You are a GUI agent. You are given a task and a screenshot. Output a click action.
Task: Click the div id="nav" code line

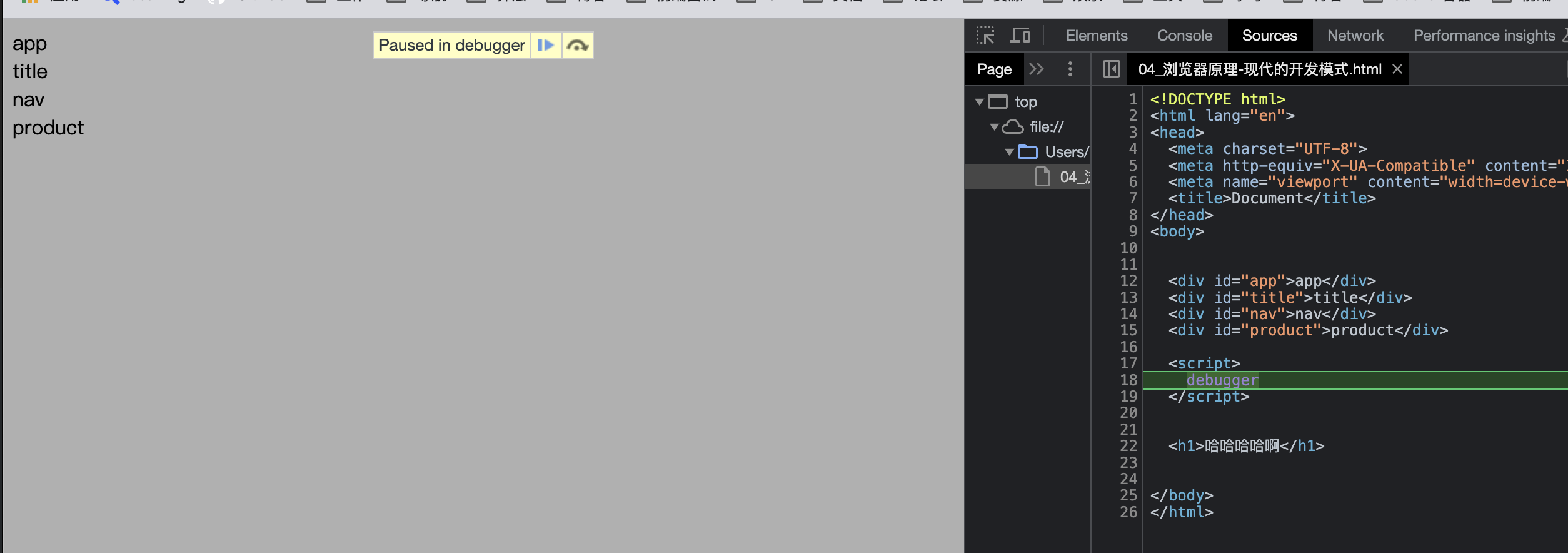[x=1272, y=314]
